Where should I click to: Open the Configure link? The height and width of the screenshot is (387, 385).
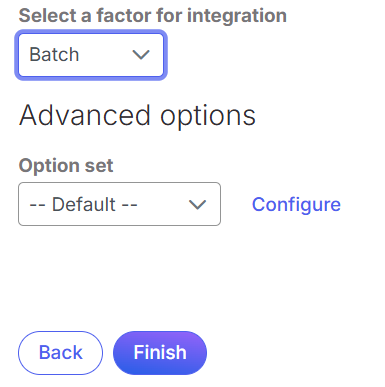[296, 204]
